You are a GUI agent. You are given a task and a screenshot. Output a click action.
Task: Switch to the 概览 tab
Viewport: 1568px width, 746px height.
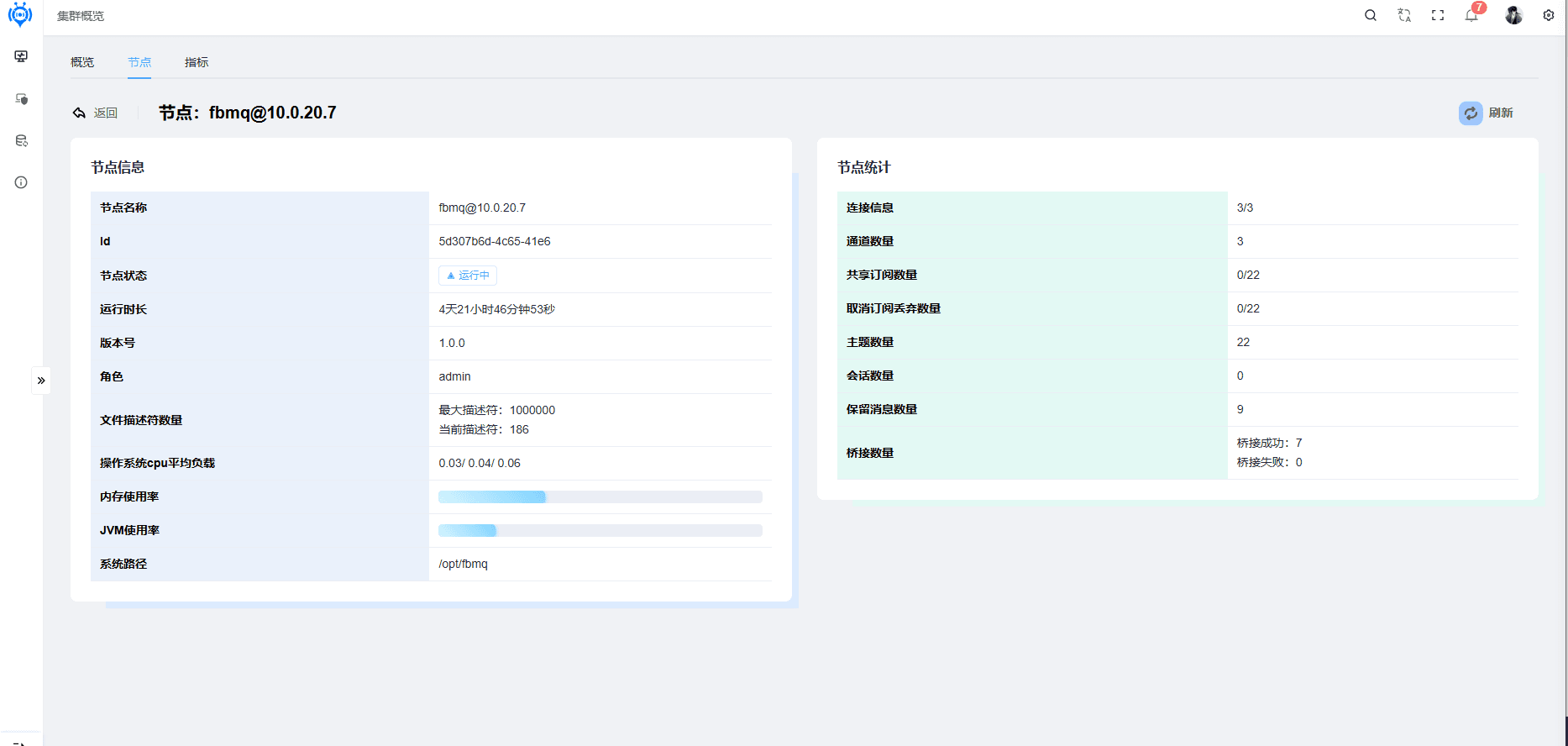(82, 62)
